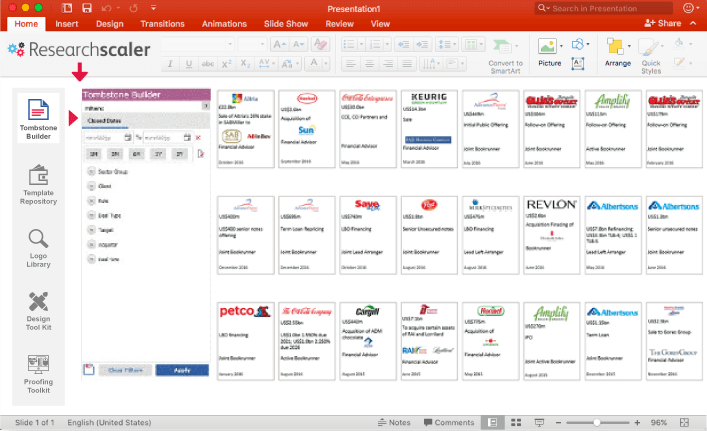Image resolution: width=707 pixels, height=431 pixels.
Task: Switch to Slide Sorter view
Action: tap(516, 422)
